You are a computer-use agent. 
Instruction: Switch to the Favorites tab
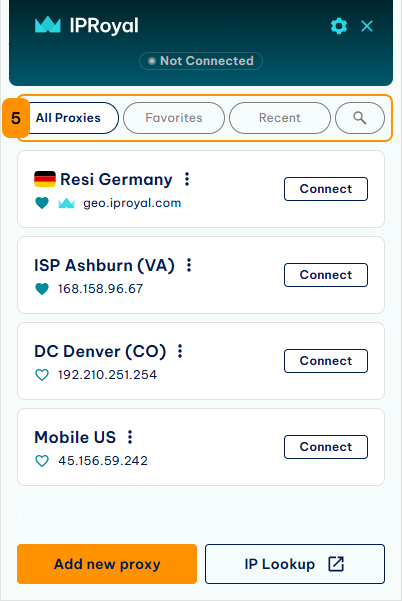pyautogui.click(x=174, y=118)
